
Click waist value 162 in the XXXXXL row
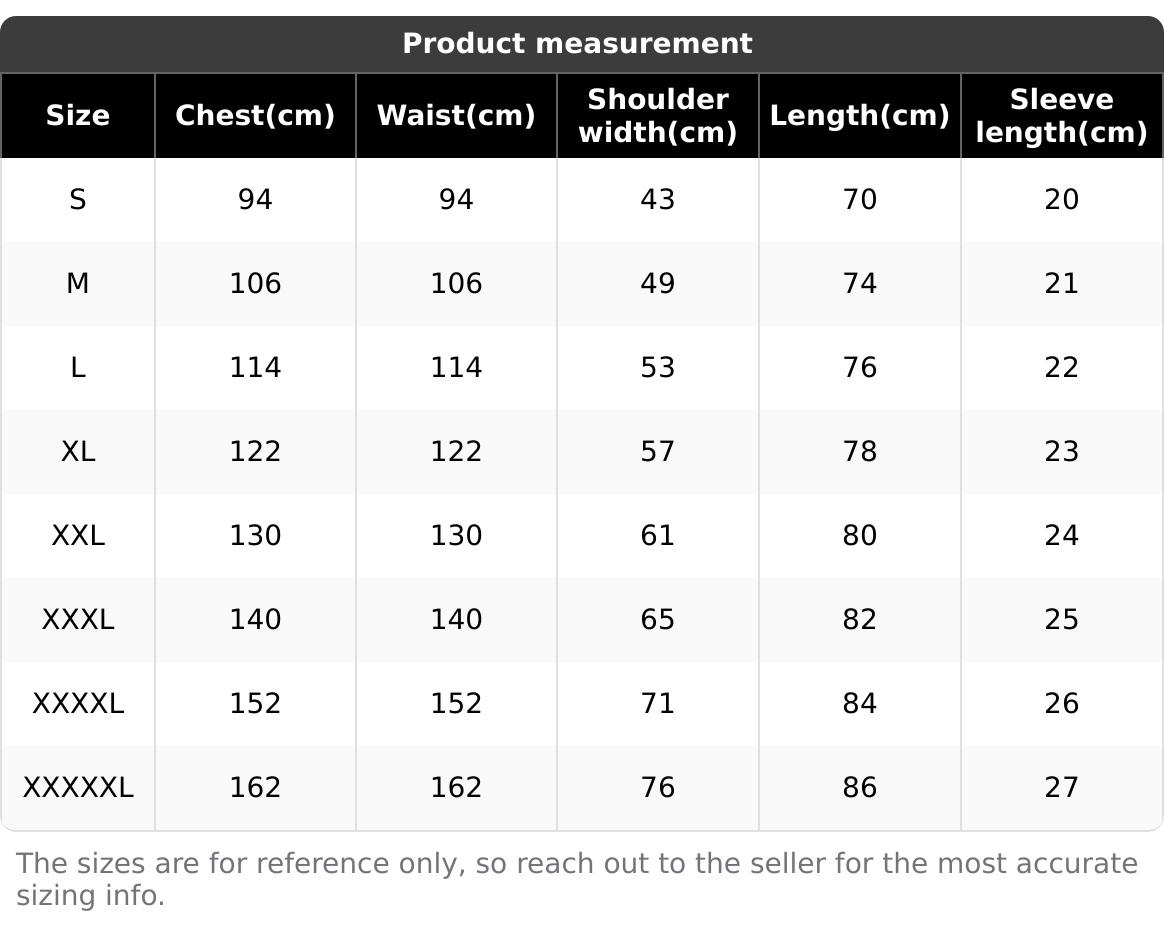pos(456,788)
